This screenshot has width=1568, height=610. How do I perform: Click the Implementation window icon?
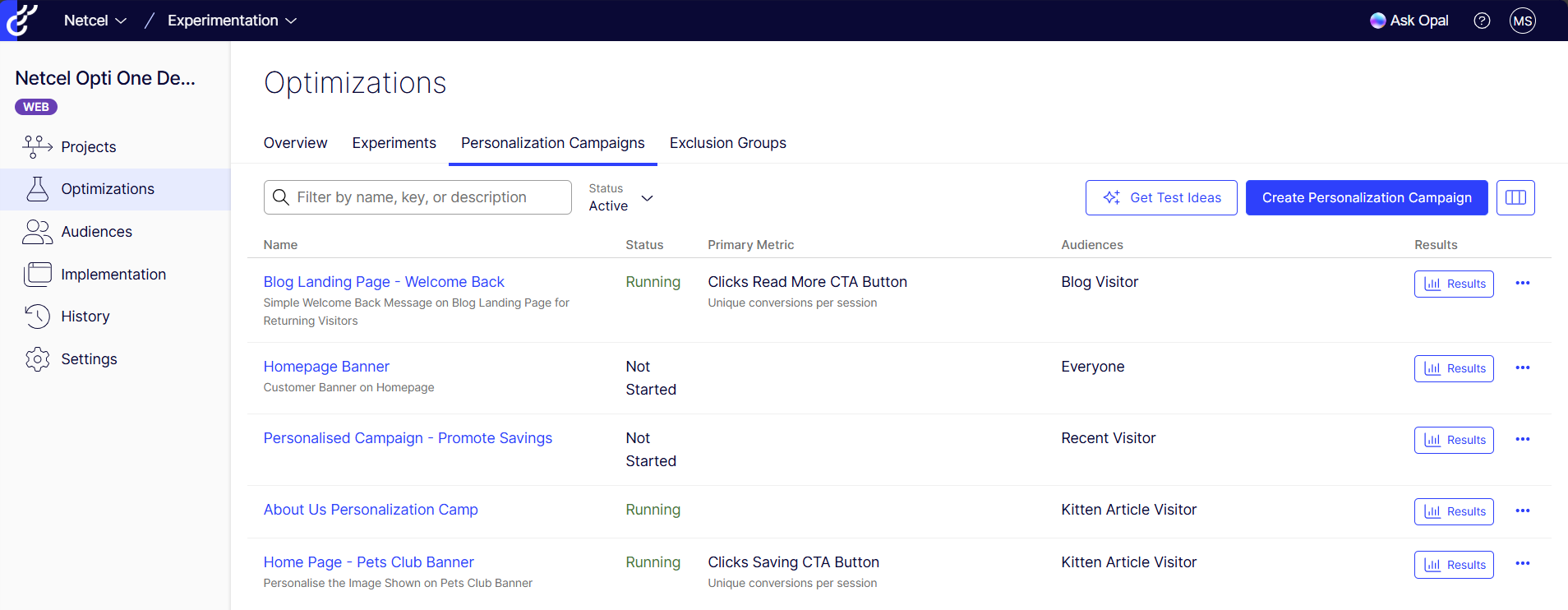click(37, 274)
